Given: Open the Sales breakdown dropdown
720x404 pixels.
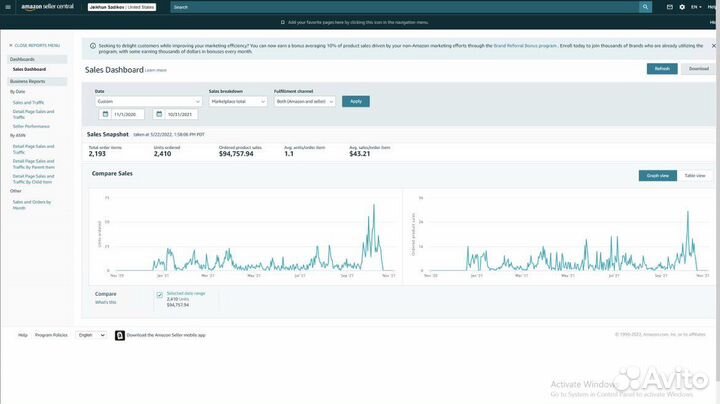Looking at the screenshot, I should pyautogui.click(x=238, y=101).
